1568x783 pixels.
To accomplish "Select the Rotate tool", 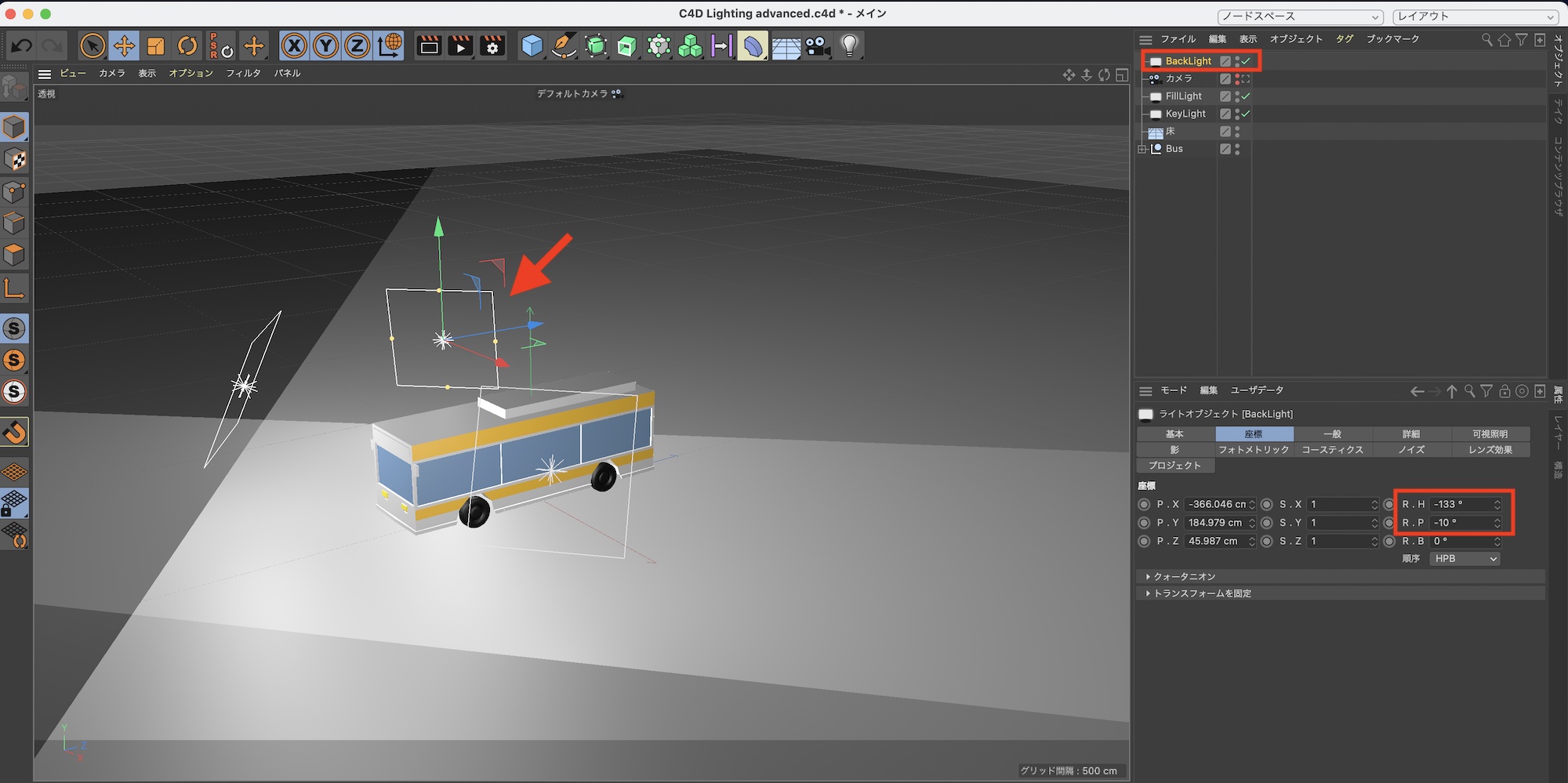I will pos(187,46).
